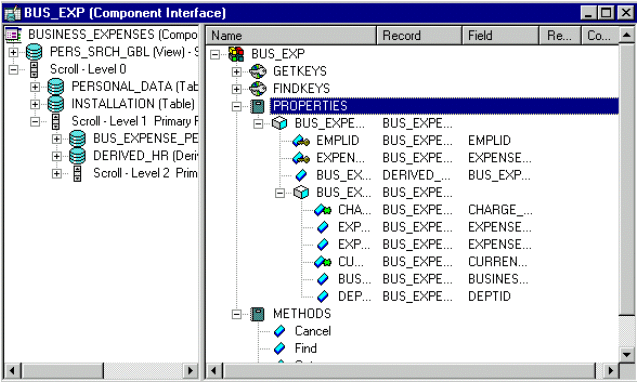Screen dimensions: 637x383
Task: Click the DEP... property diamond icon
Action: [323, 296]
